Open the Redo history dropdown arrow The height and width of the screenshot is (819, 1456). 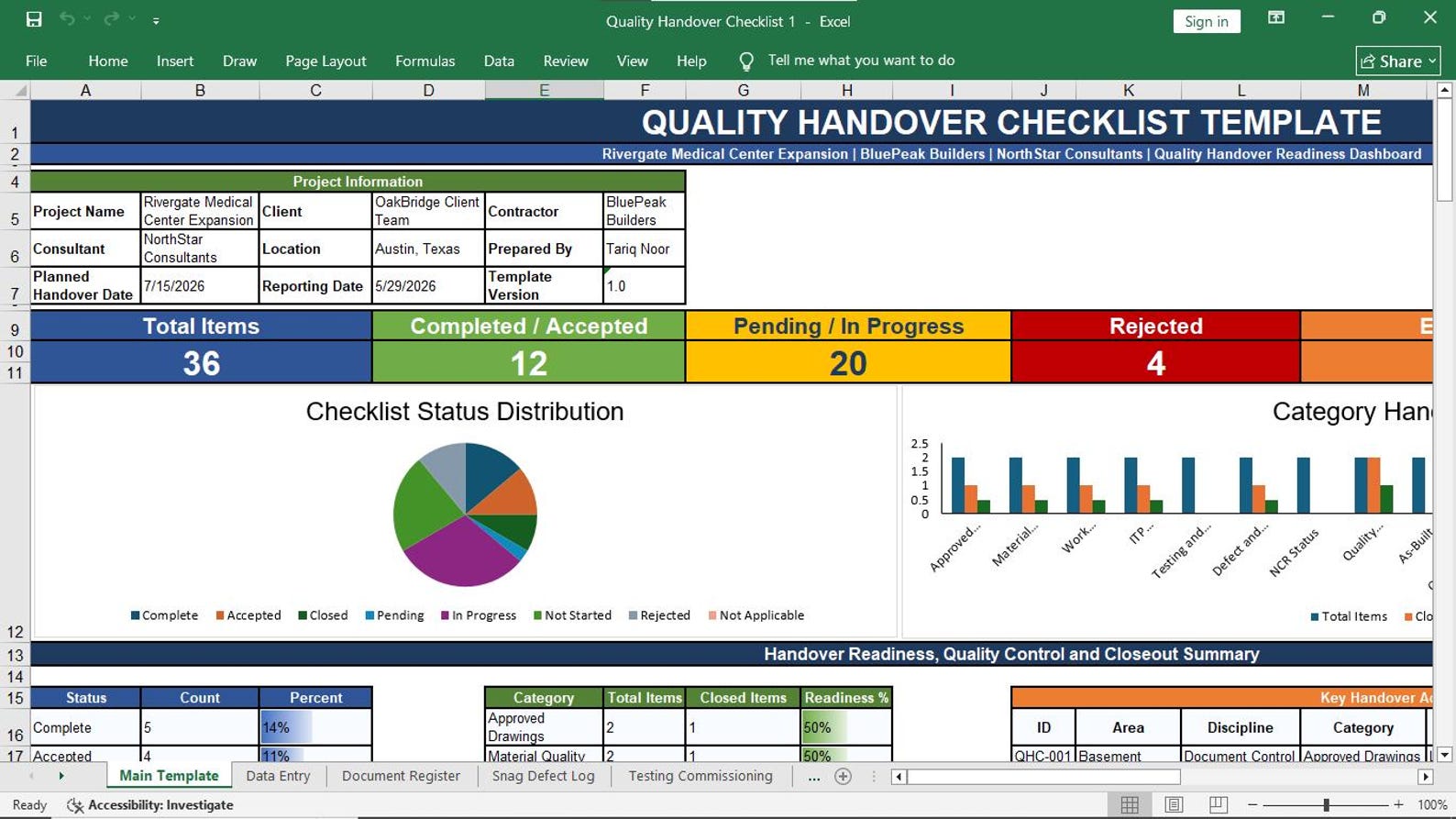click(x=132, y=19)
